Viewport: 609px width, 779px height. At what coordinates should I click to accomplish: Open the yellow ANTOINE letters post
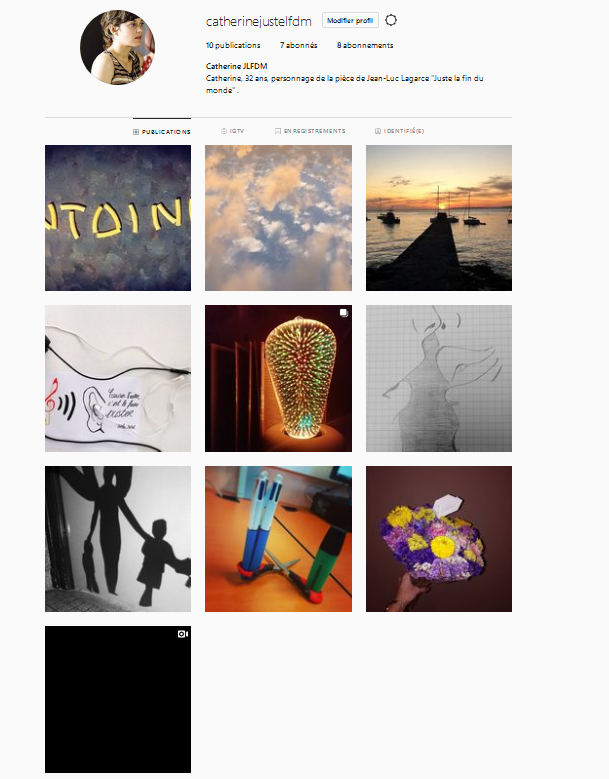coord(118,218)
